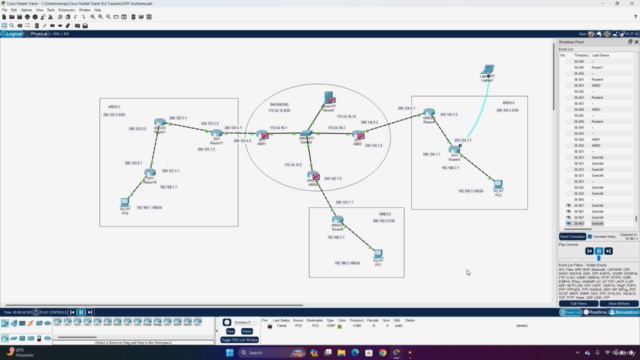Choose the Select tool in second toolbar
This screenshot has height=360, width=640.
click(x=4, y=26)
